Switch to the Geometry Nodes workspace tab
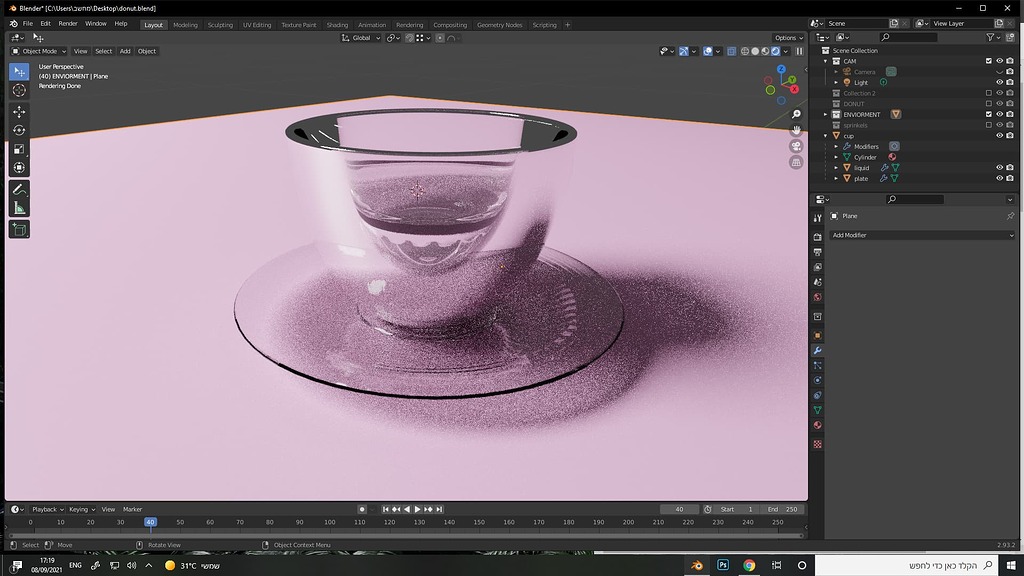The height and width of the screenshot is (576, 1024). (x=500, y=25)
